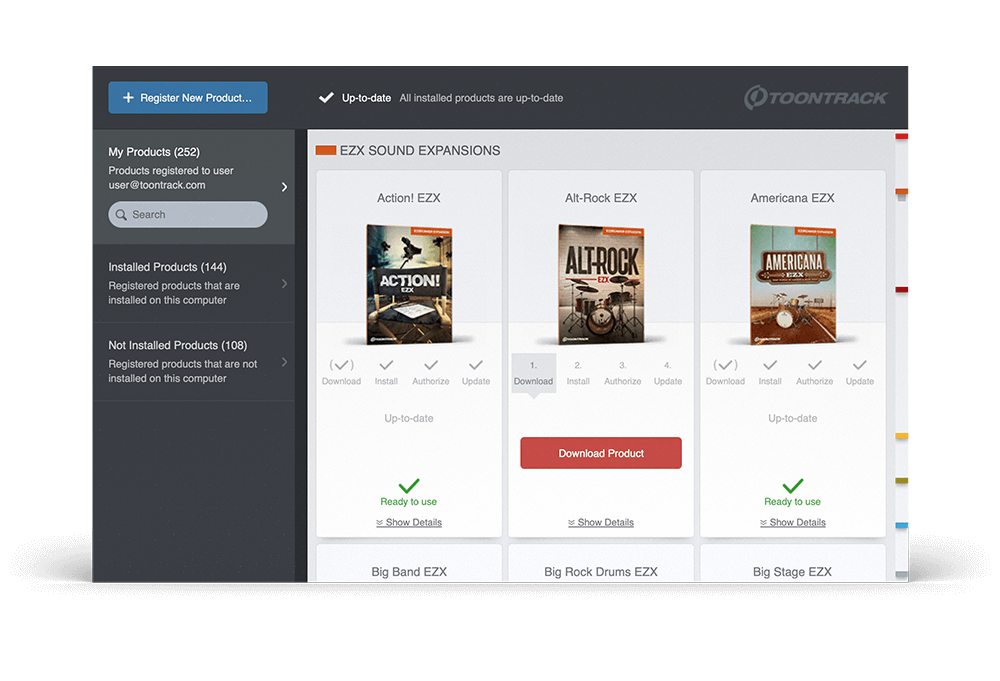Click the Up-to-date checkmark status icon
Viewport: 1000px width, 681px height.
pyautogui.click(x=326, y=98)
